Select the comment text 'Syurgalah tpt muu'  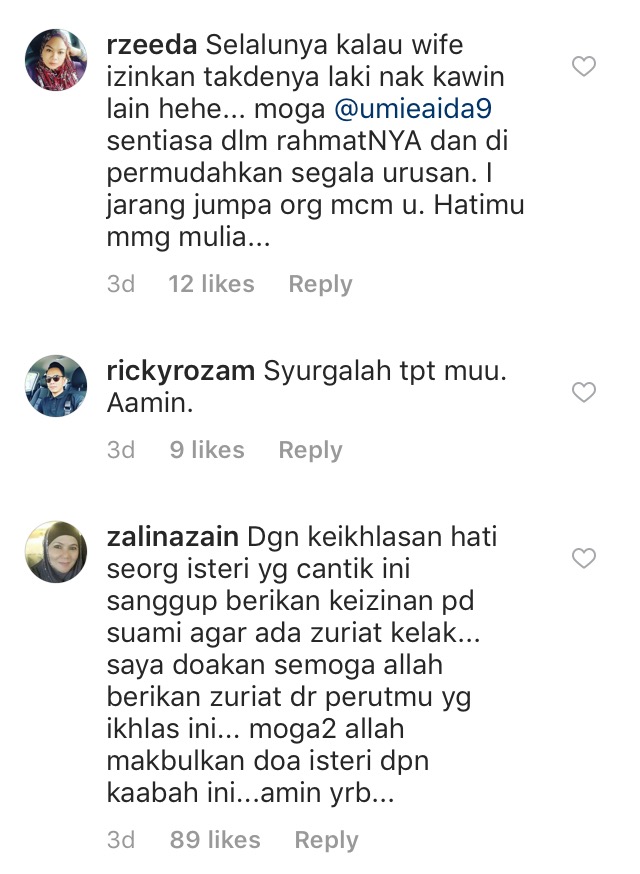tap(381, 371)
